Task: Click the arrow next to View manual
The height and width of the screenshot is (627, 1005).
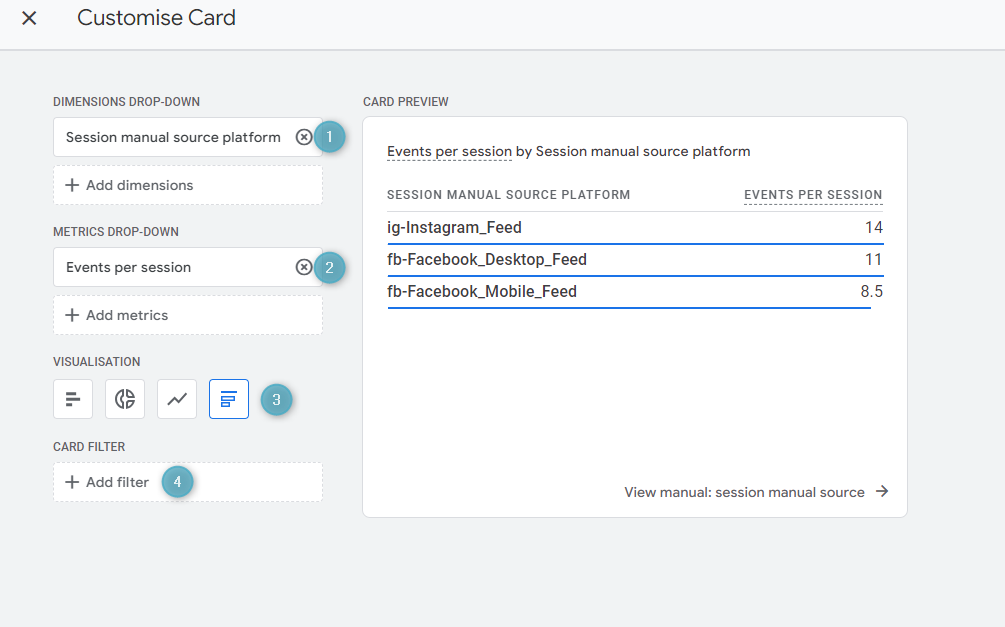Action: pos(883,492)
